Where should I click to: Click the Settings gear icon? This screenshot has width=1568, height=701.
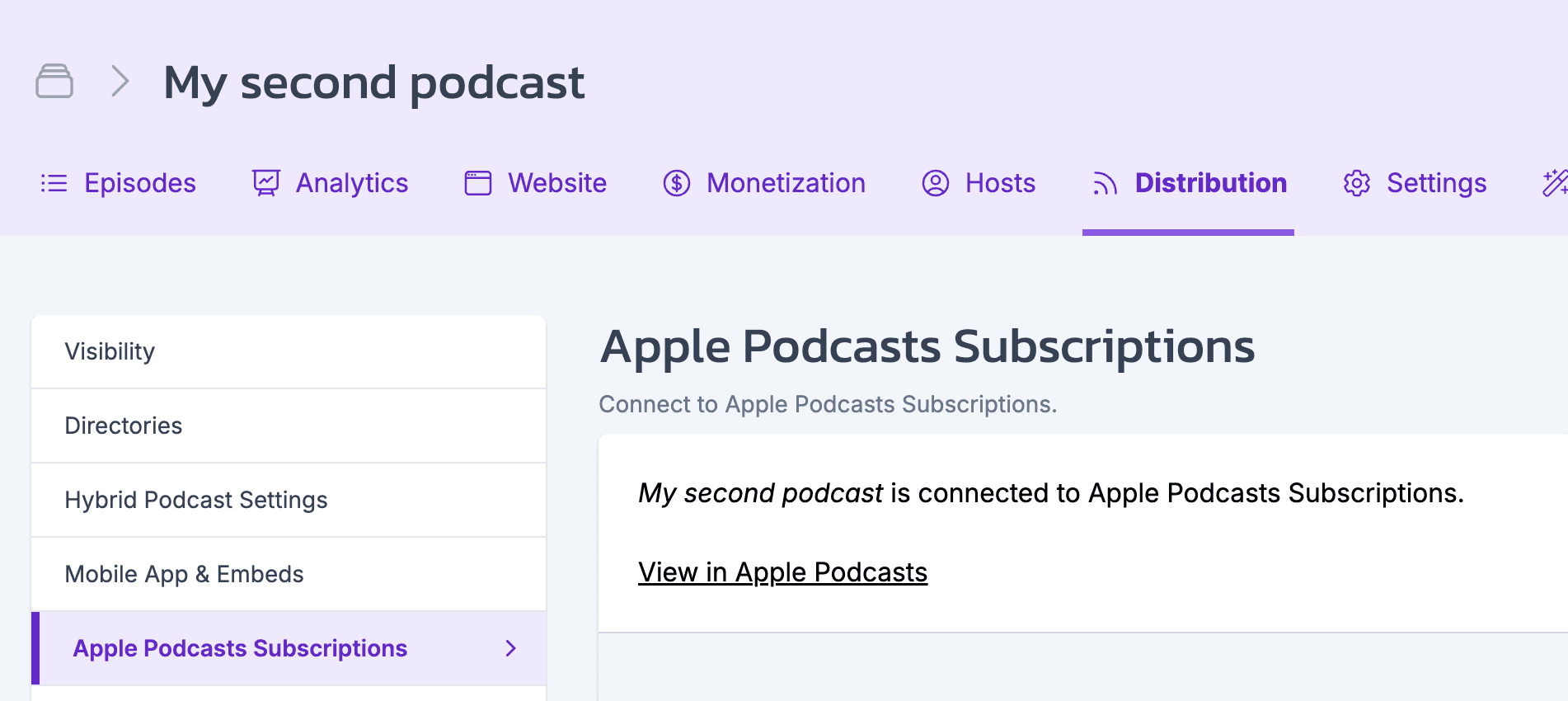(1357, 183)
